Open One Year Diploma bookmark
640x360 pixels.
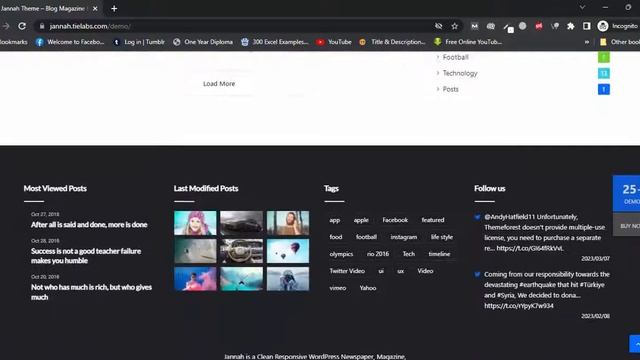coord(203,42)
